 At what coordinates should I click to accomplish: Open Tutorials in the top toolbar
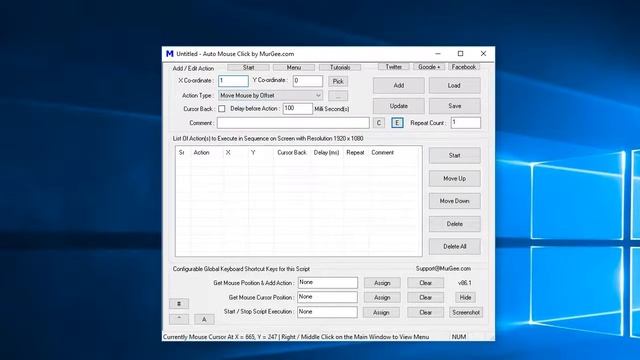340,67
